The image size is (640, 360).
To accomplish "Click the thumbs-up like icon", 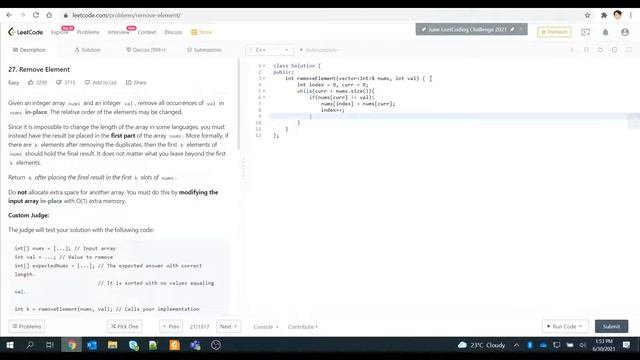I will point(31,82).
